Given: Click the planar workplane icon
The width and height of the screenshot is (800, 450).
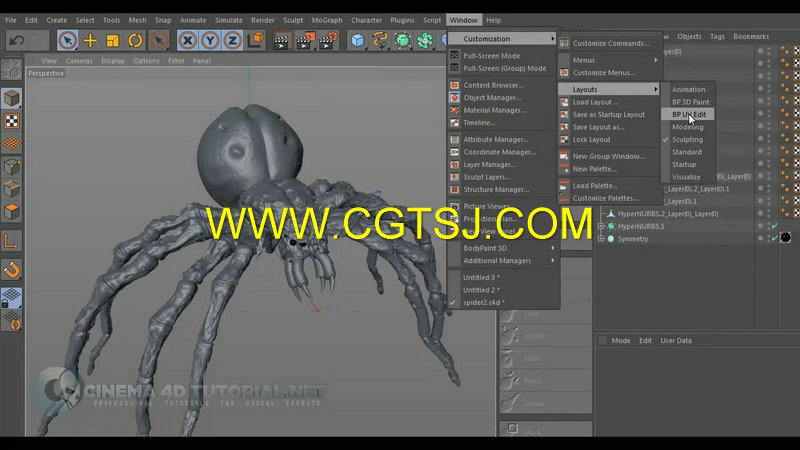Looking at the screenshot, I should pos(11,320).
